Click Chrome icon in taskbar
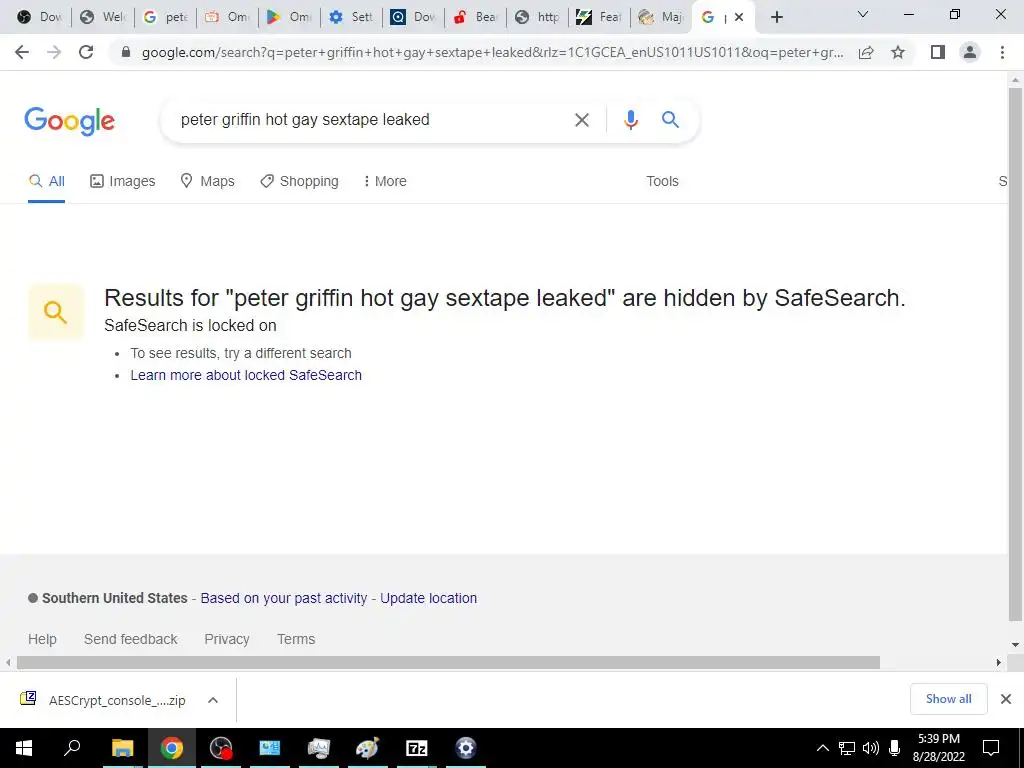Viewport: 1024px width, 768px height. tap(172, 748)
